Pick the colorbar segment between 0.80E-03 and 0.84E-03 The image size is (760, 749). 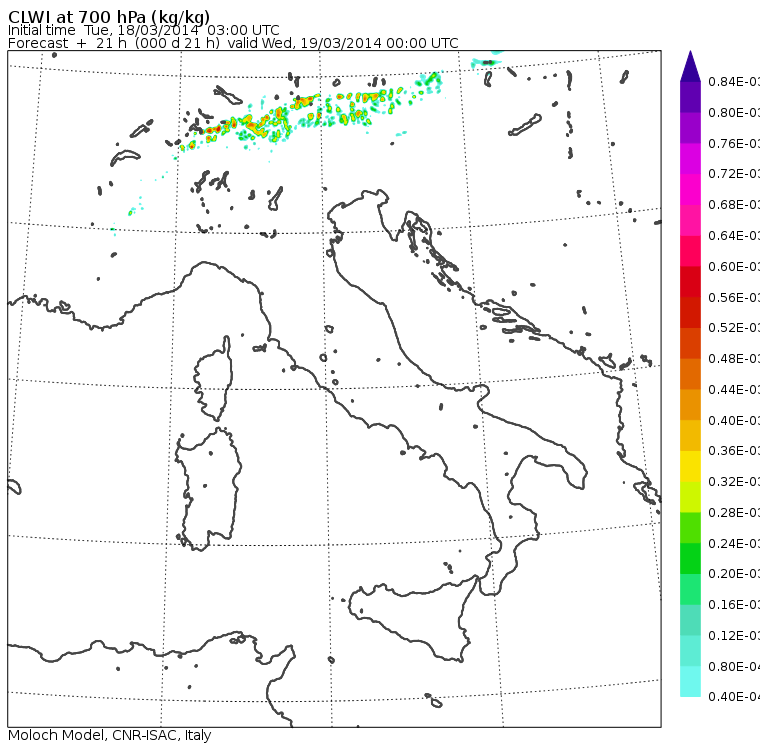tap(690, 97)
